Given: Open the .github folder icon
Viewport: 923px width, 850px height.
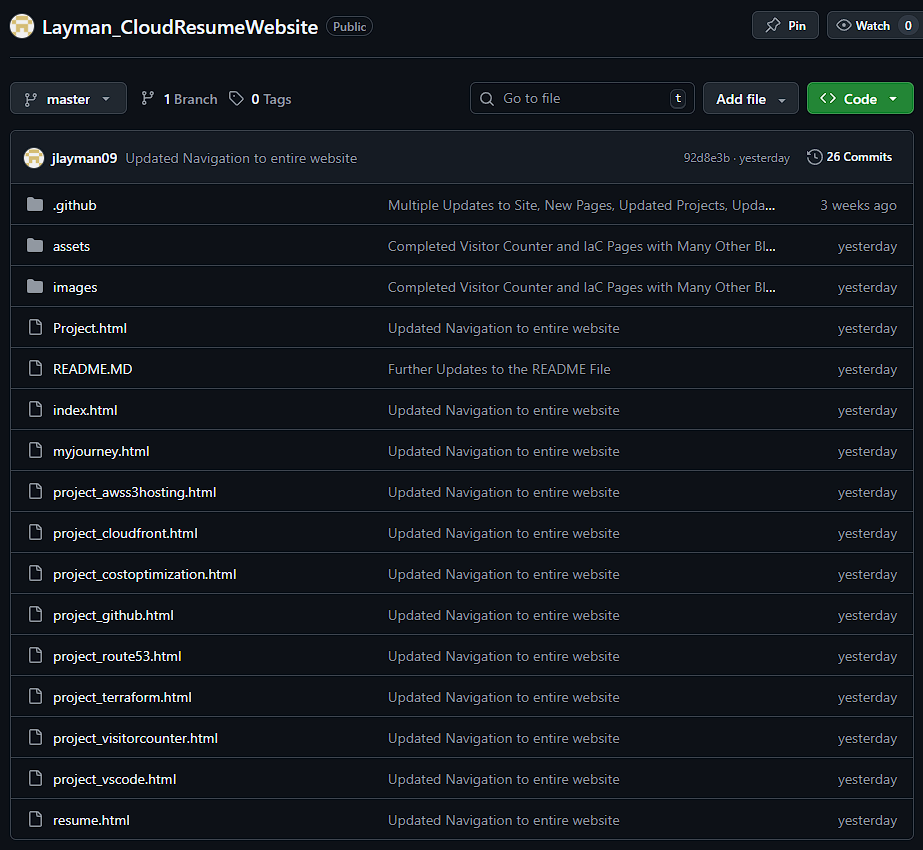Looking at the screenshot, I should click(x=35, y=205).
